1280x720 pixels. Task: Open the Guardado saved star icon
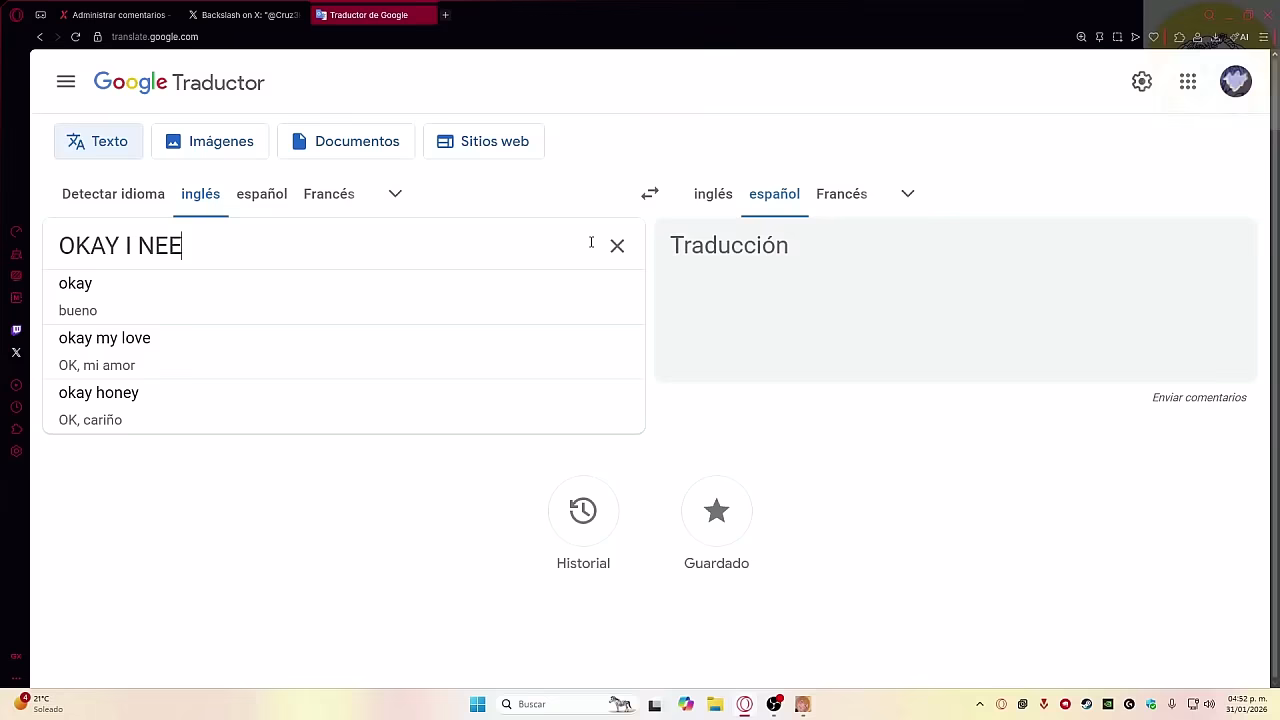[x=716, y=511]
